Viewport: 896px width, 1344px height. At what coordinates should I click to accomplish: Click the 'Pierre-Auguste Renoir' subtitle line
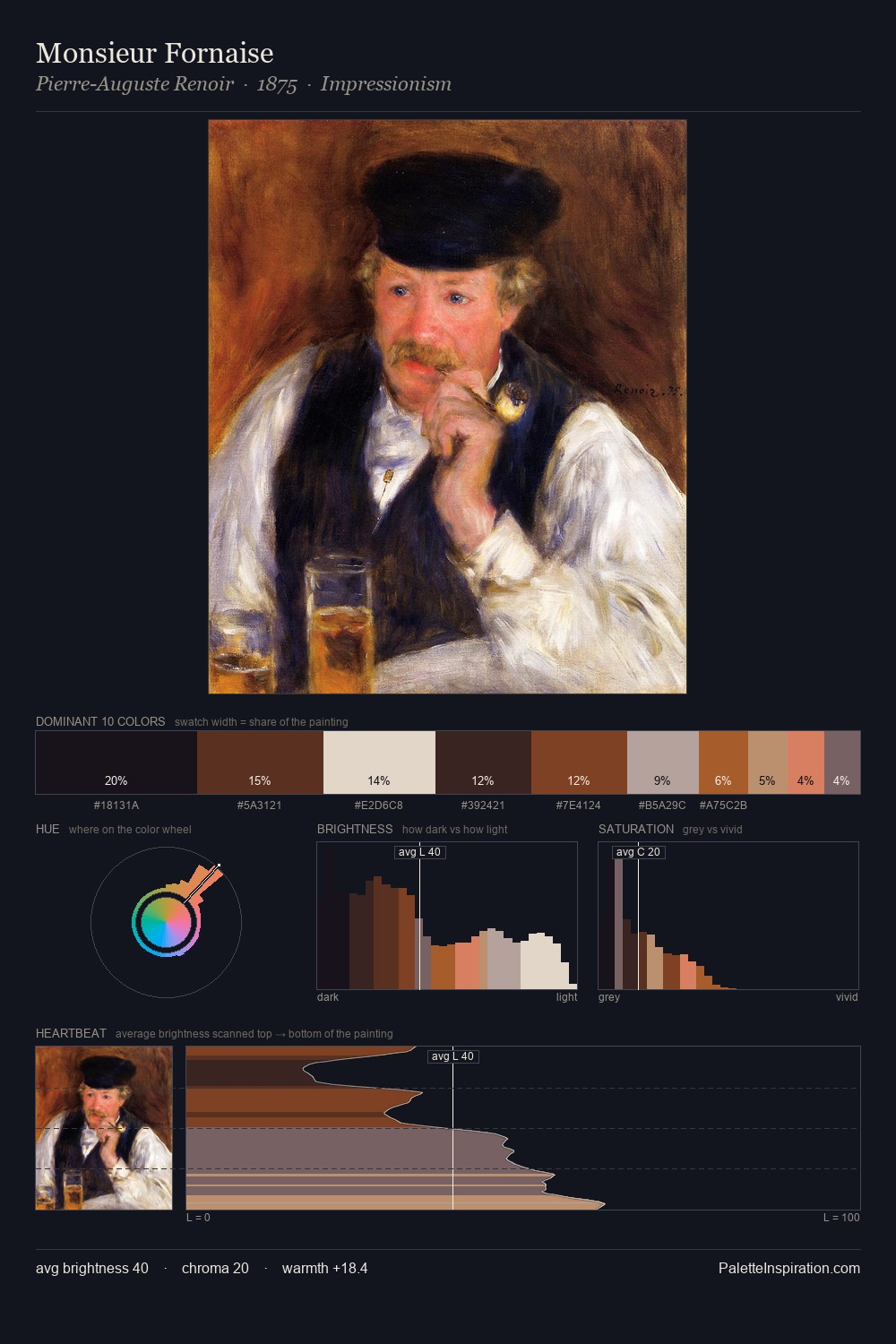tap(244, 84)
